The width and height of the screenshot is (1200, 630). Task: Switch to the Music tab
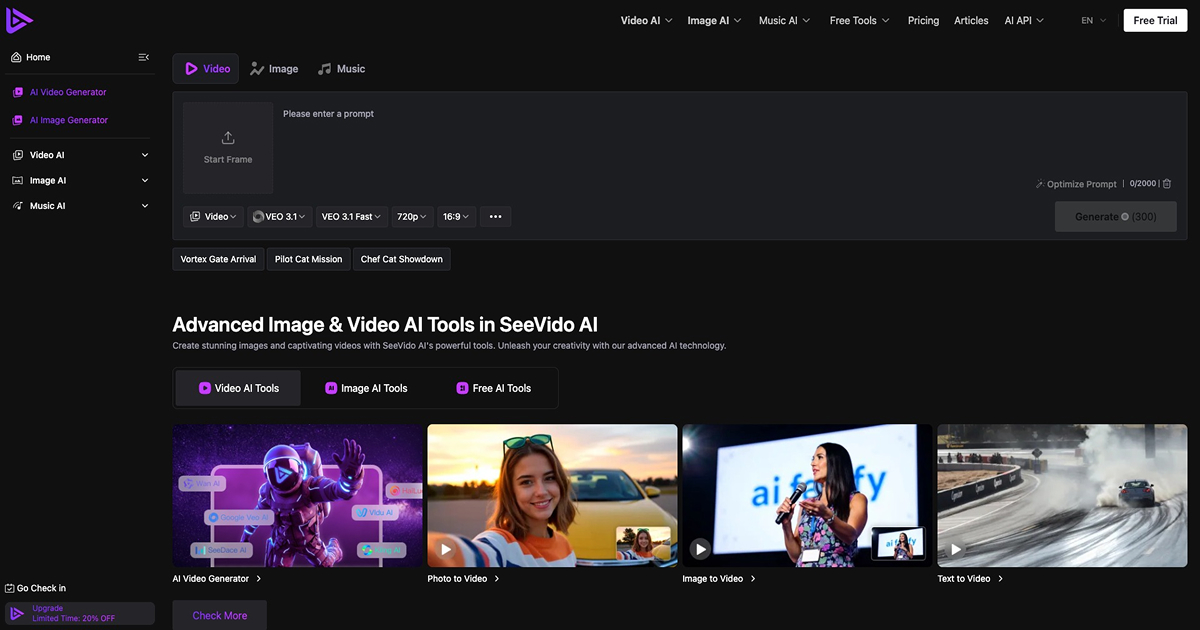(x=341, y=69)
